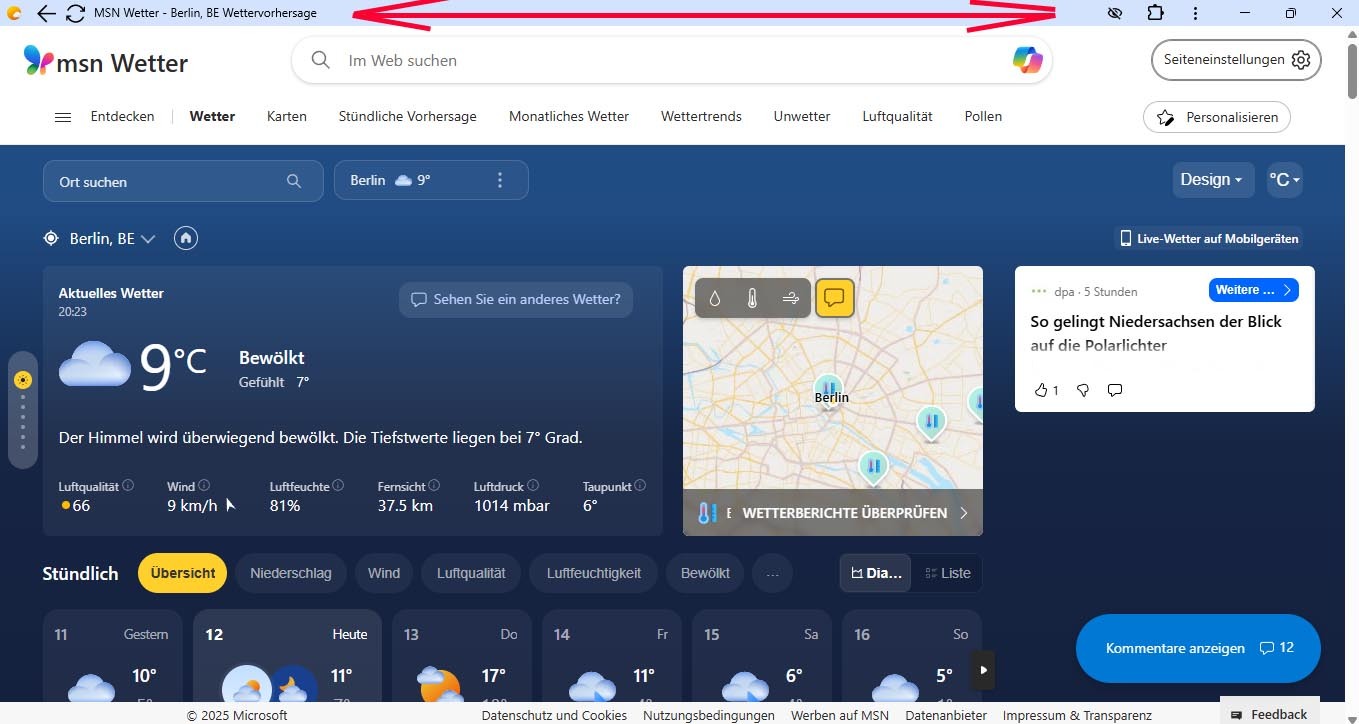Dislike the Polarlichter news article

pos(1082,390)
